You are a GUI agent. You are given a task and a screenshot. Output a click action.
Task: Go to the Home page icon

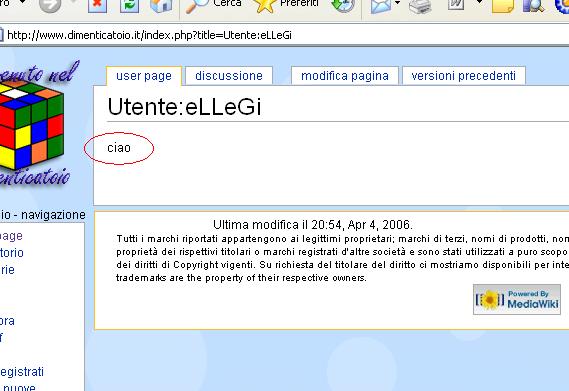coord(161,5)
